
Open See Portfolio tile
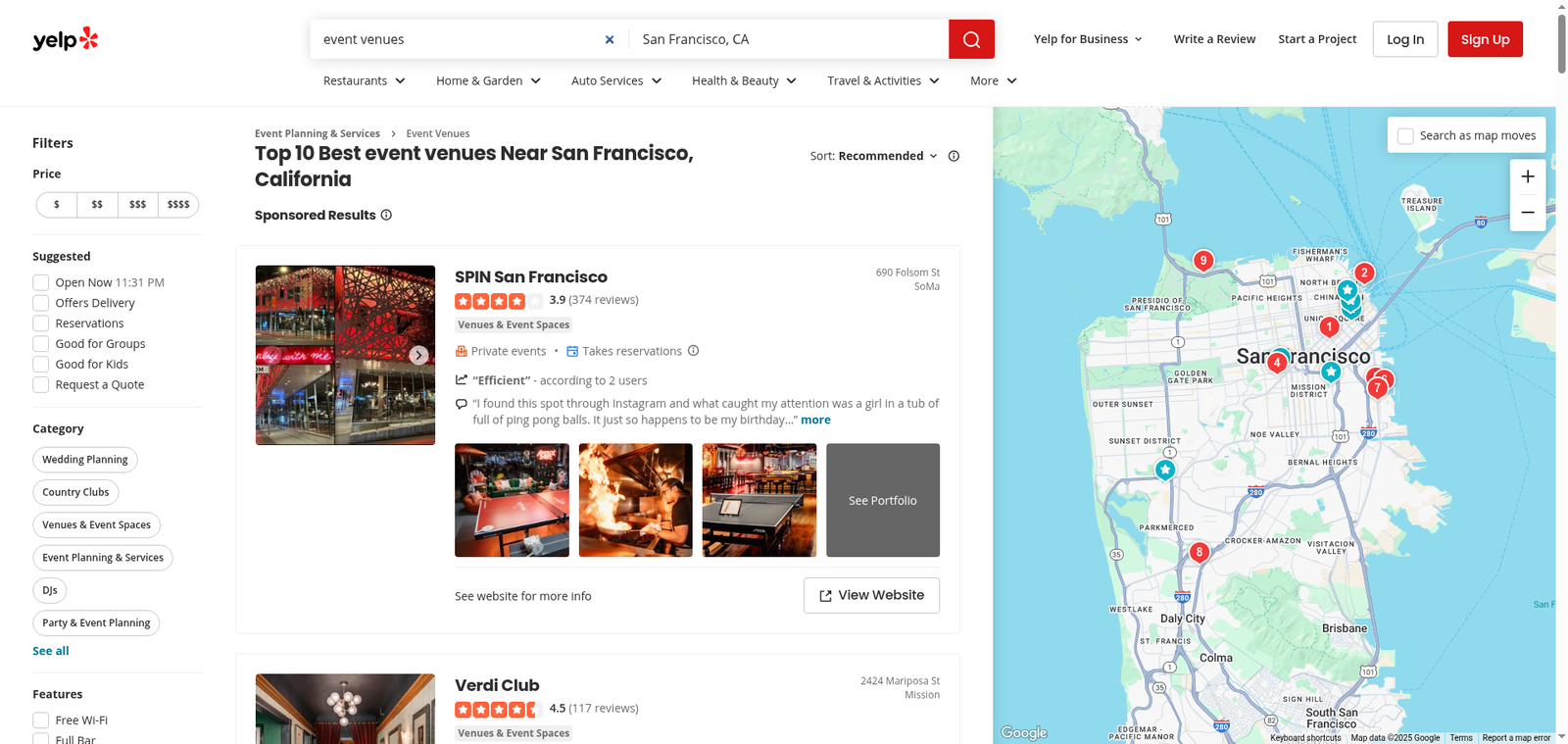click(x=883, y=500)
